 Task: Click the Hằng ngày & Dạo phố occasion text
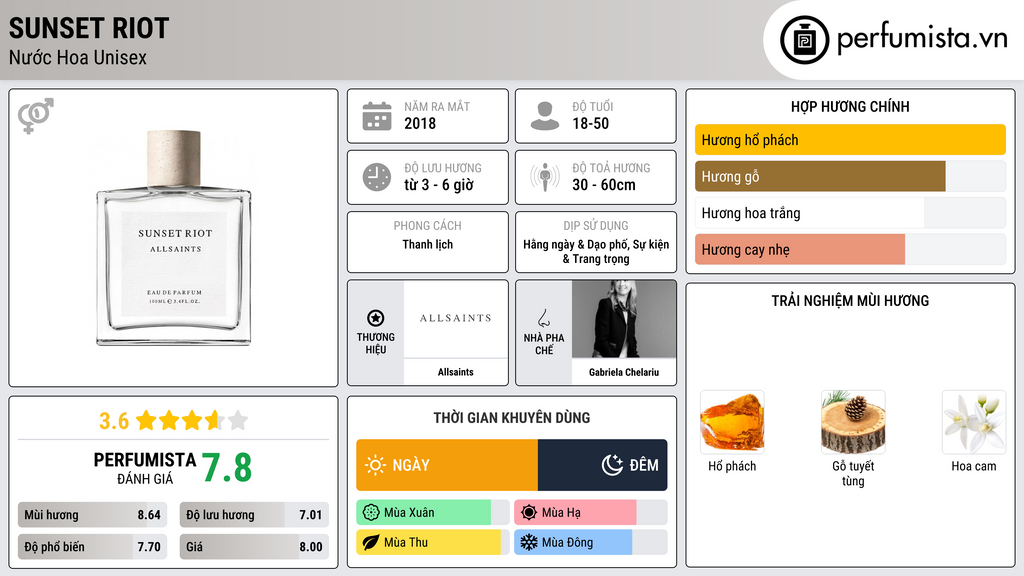pos(596,251)
